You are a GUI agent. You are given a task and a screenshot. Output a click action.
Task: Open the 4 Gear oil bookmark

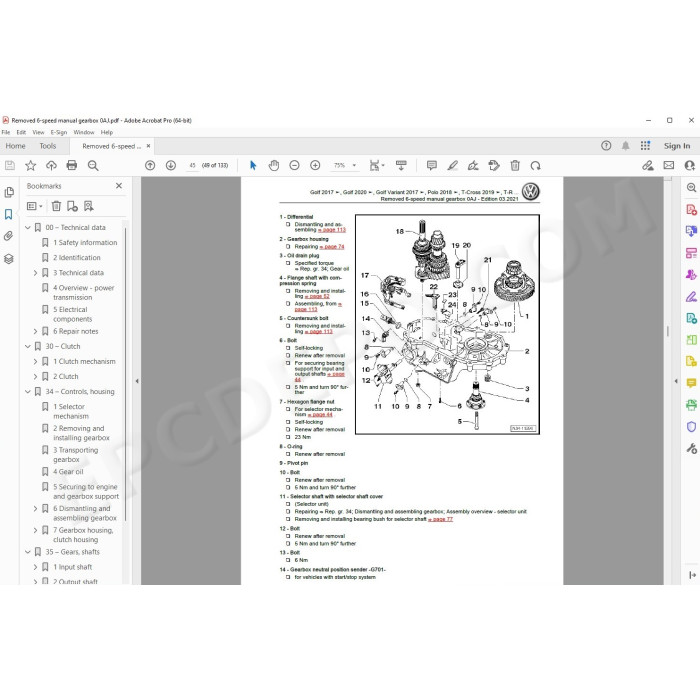68,472
